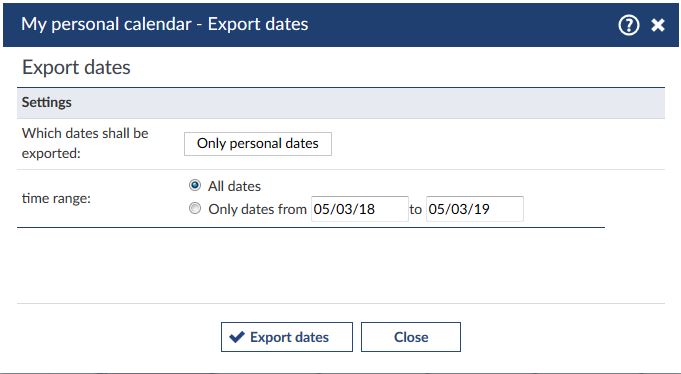This screenshot has width=681, height=374.
Task: Click the Only dates from label
Action: 258,209
